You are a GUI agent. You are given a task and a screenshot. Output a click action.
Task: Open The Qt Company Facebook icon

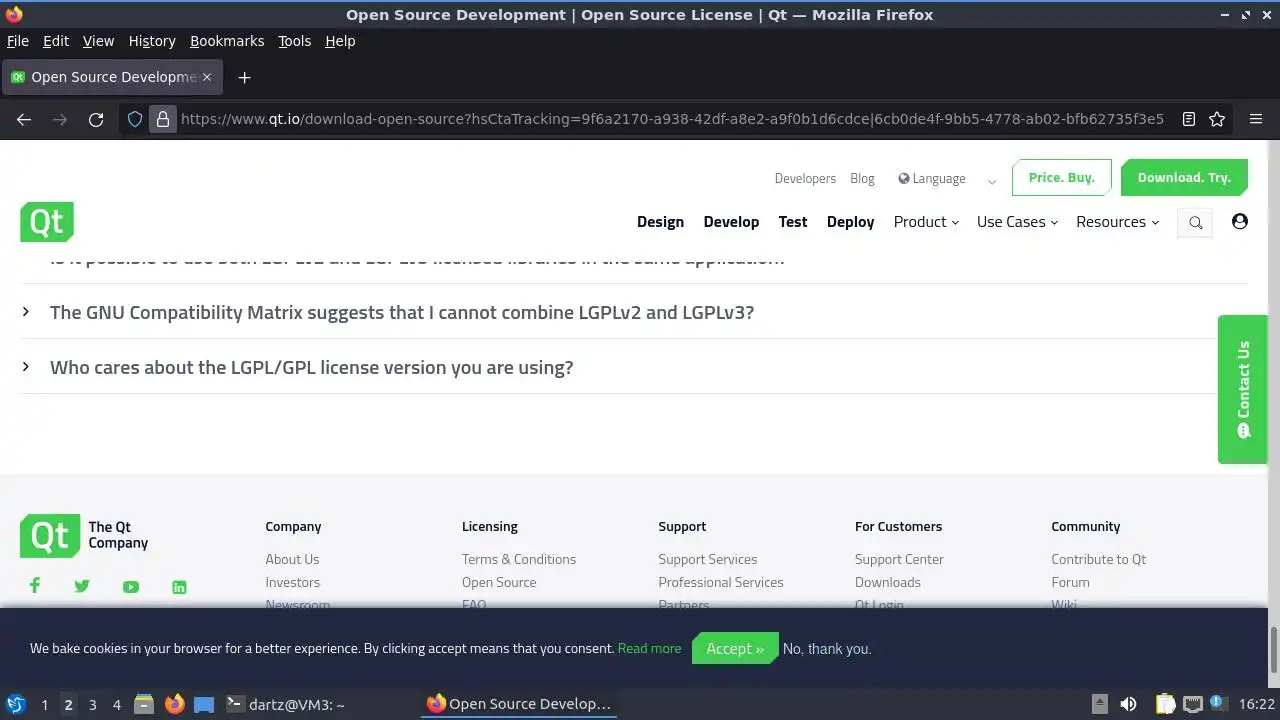(x=35, y=586)
